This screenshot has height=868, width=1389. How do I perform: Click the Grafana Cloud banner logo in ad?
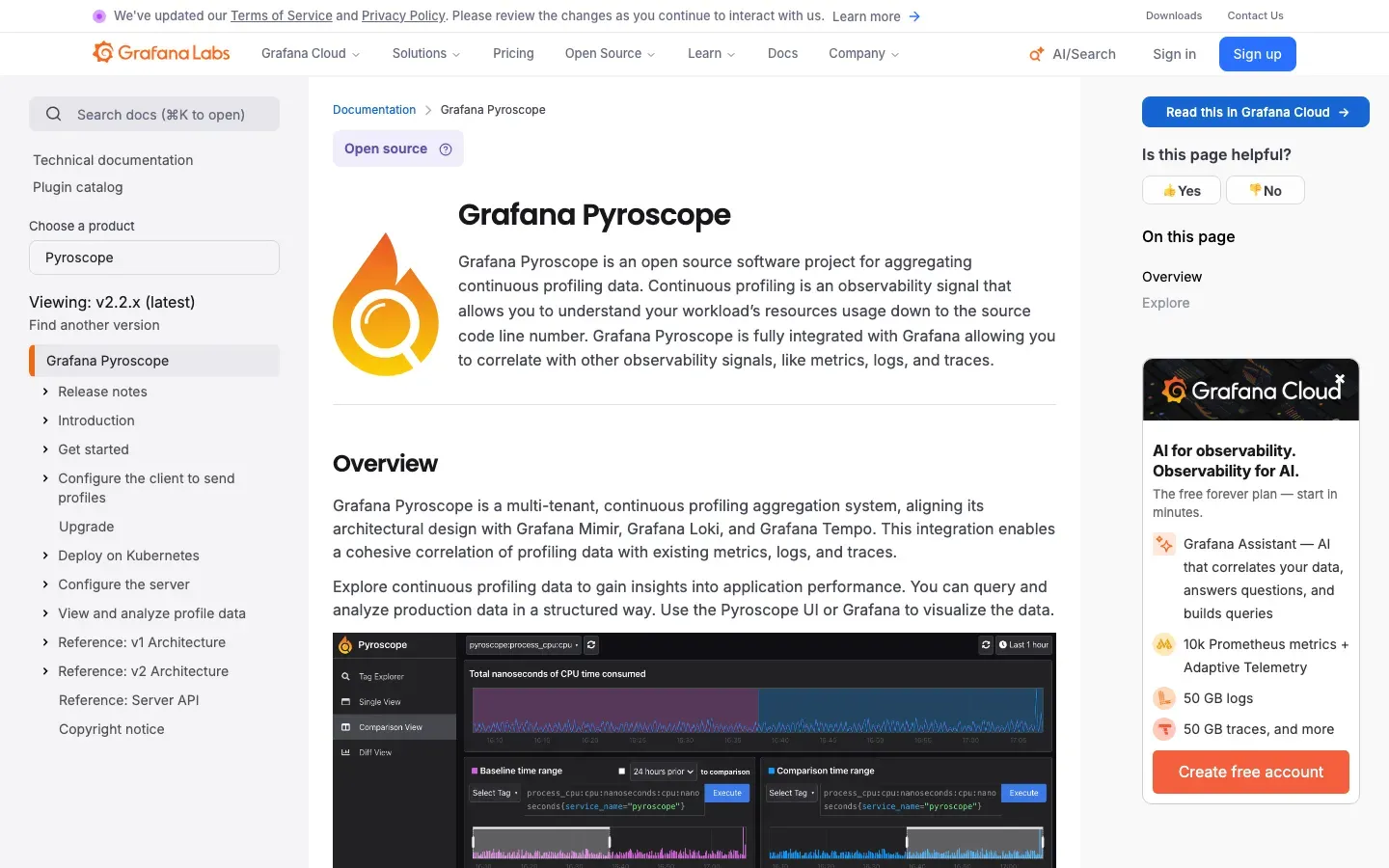(x=1251, y=390)
